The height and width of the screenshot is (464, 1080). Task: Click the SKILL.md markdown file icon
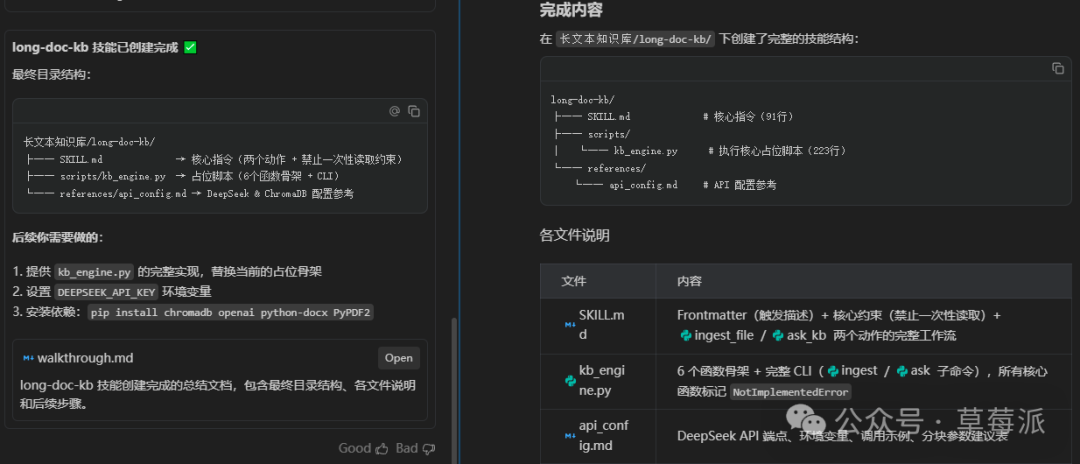pos(570,324)
